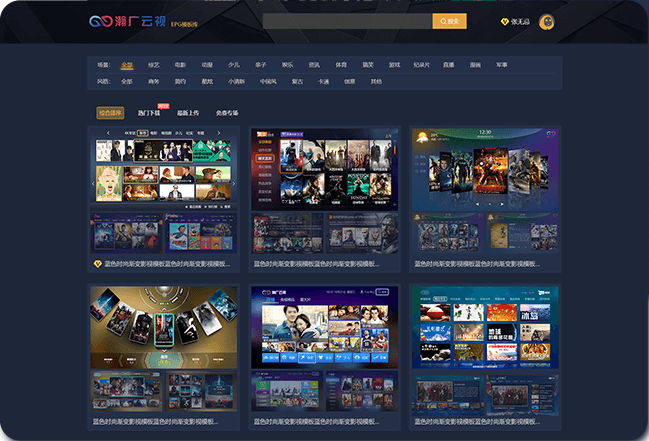The height and width of the screenshot is (441, 649).
Task: Filter scene by 动漫
Action: [x=207, y=65]
